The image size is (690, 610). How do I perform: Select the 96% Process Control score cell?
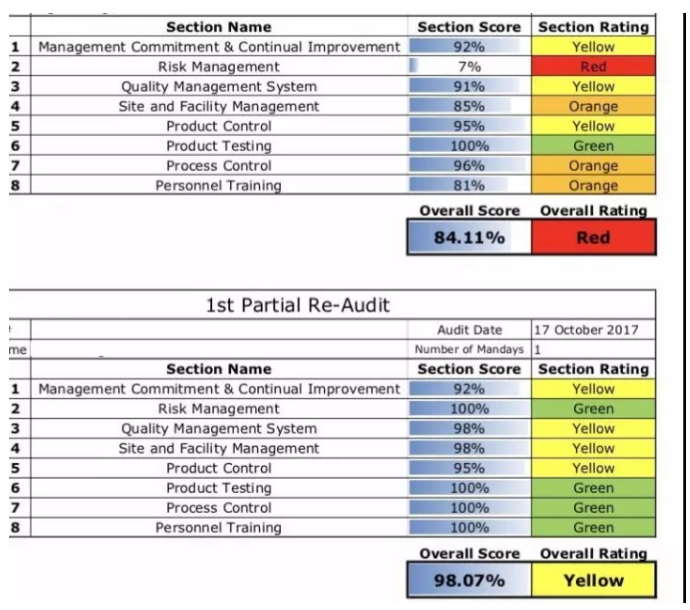click(x=468, y=166)
